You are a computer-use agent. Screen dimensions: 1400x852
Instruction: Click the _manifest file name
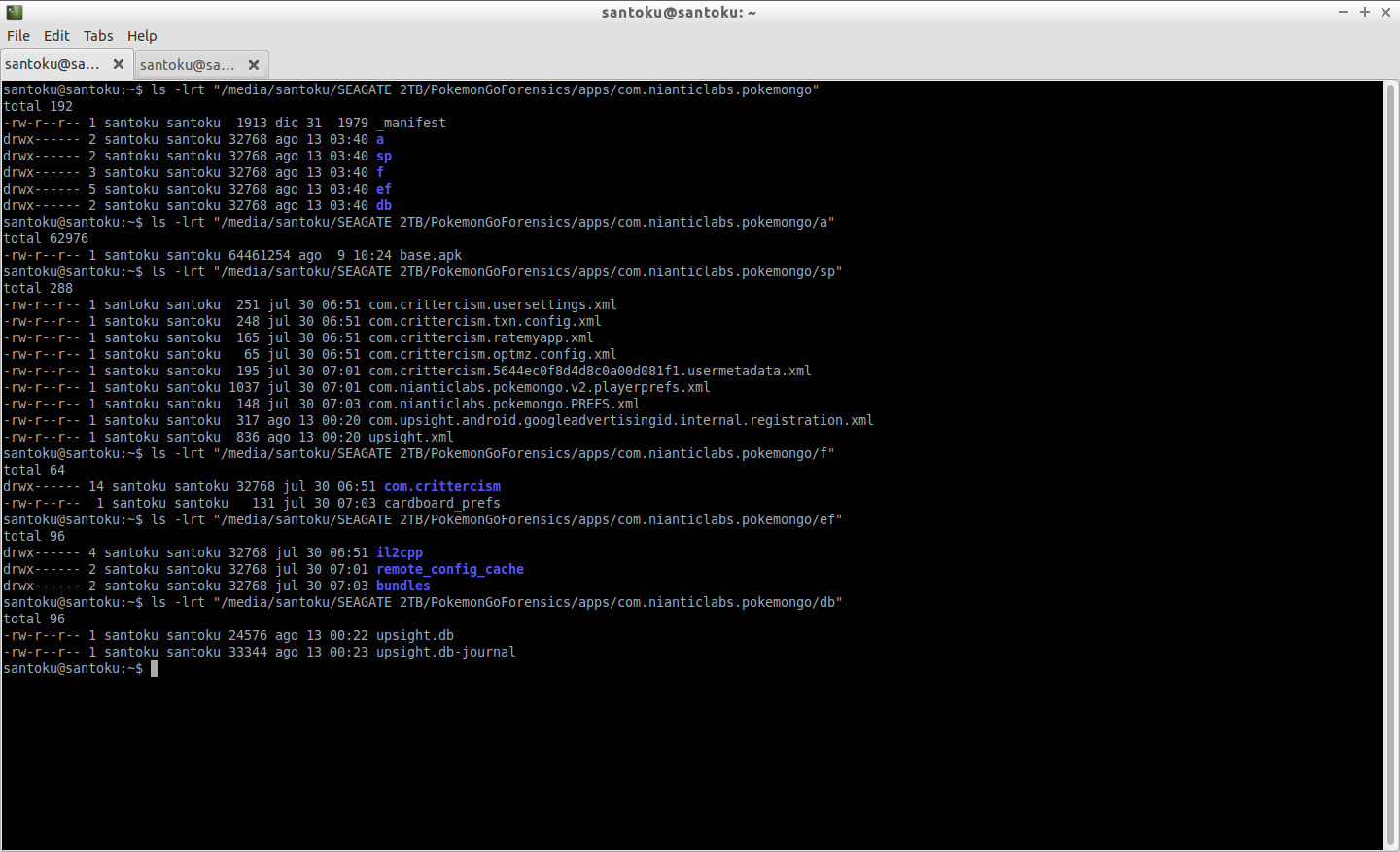(x=411, y=123)
